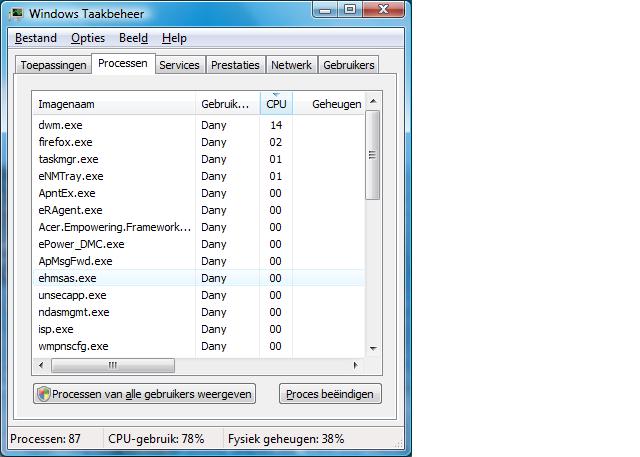Screen dimensions: 640x457
Task: Click Dany user cell for taskmgr.exe
Action: tap(213, 159)
